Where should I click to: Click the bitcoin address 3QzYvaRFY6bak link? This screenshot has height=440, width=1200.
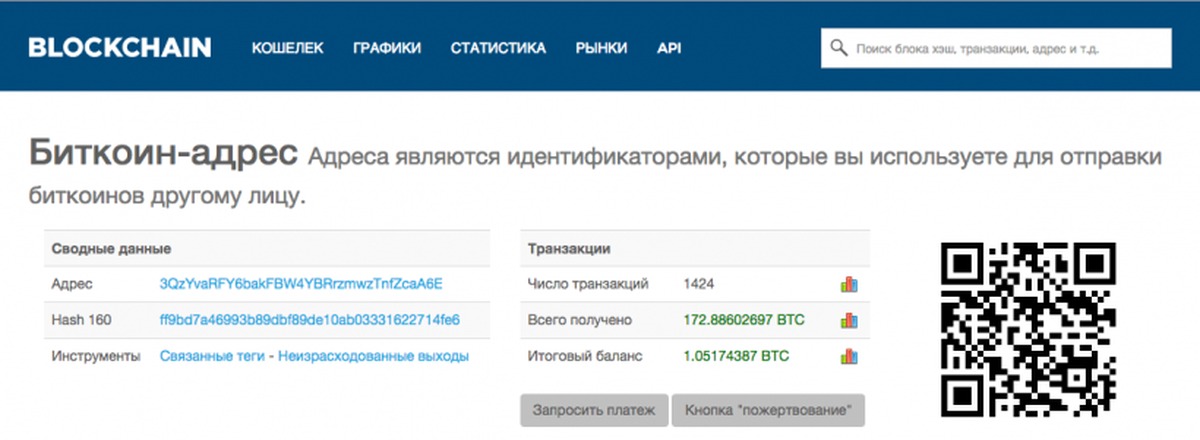tap(301, 284)
